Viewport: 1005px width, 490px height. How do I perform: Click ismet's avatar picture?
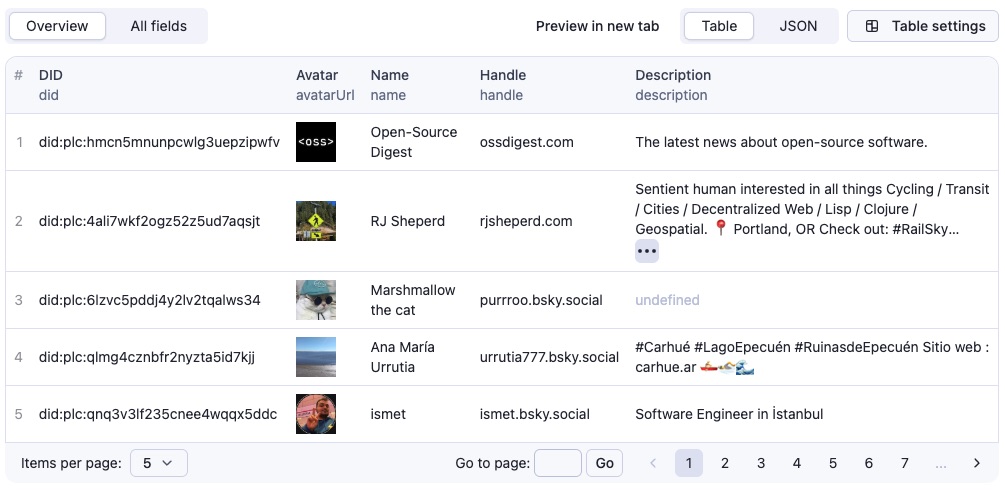(x=316, y=414)
